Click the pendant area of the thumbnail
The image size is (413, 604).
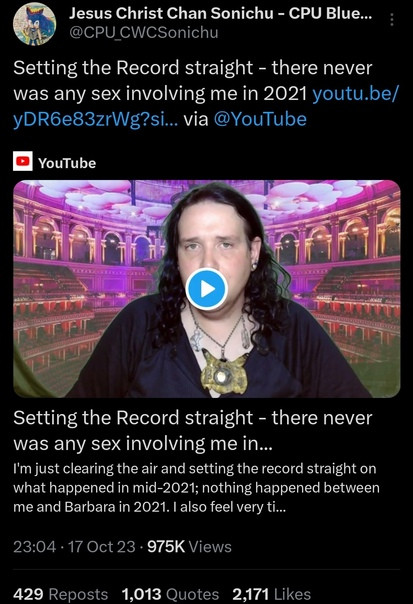pyautogui.click(x=223, y=372)
